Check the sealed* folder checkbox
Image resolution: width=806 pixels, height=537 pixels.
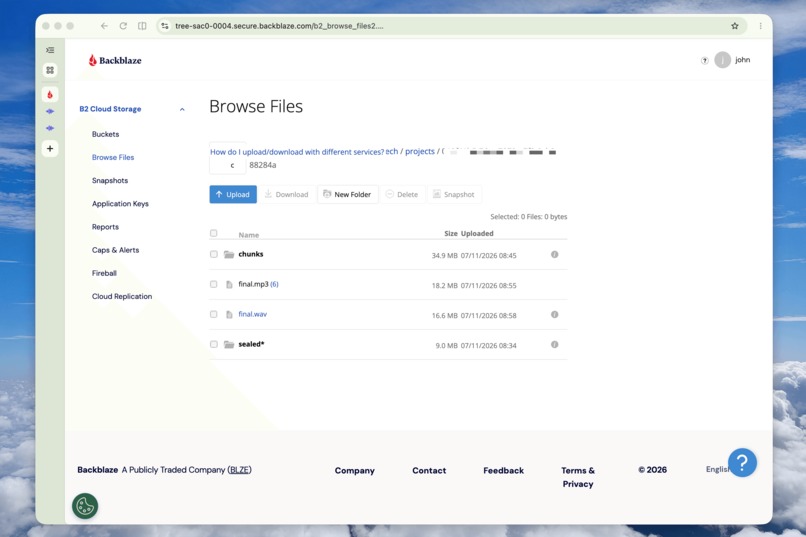(214, 344)
